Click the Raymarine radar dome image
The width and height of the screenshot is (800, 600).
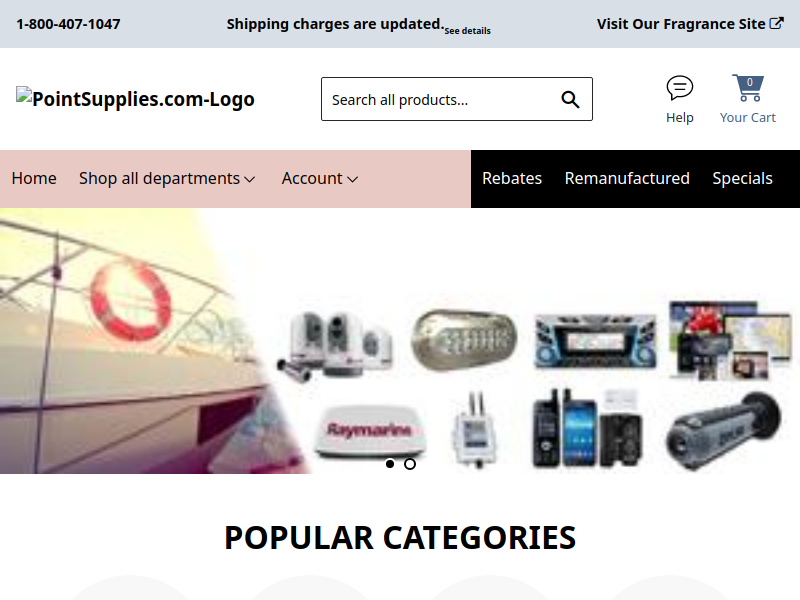coord(370,431)
